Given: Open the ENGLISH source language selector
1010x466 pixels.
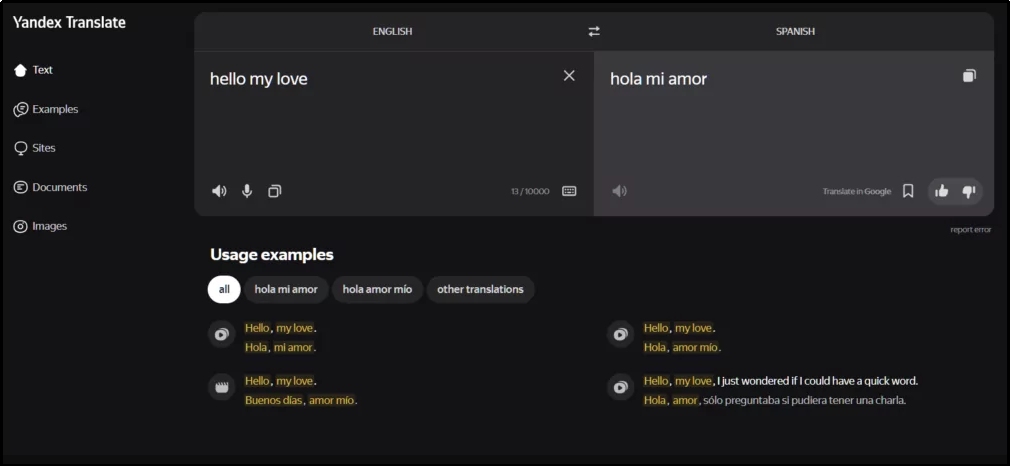Looking at the screenshot, I should (x=392, y=31).
